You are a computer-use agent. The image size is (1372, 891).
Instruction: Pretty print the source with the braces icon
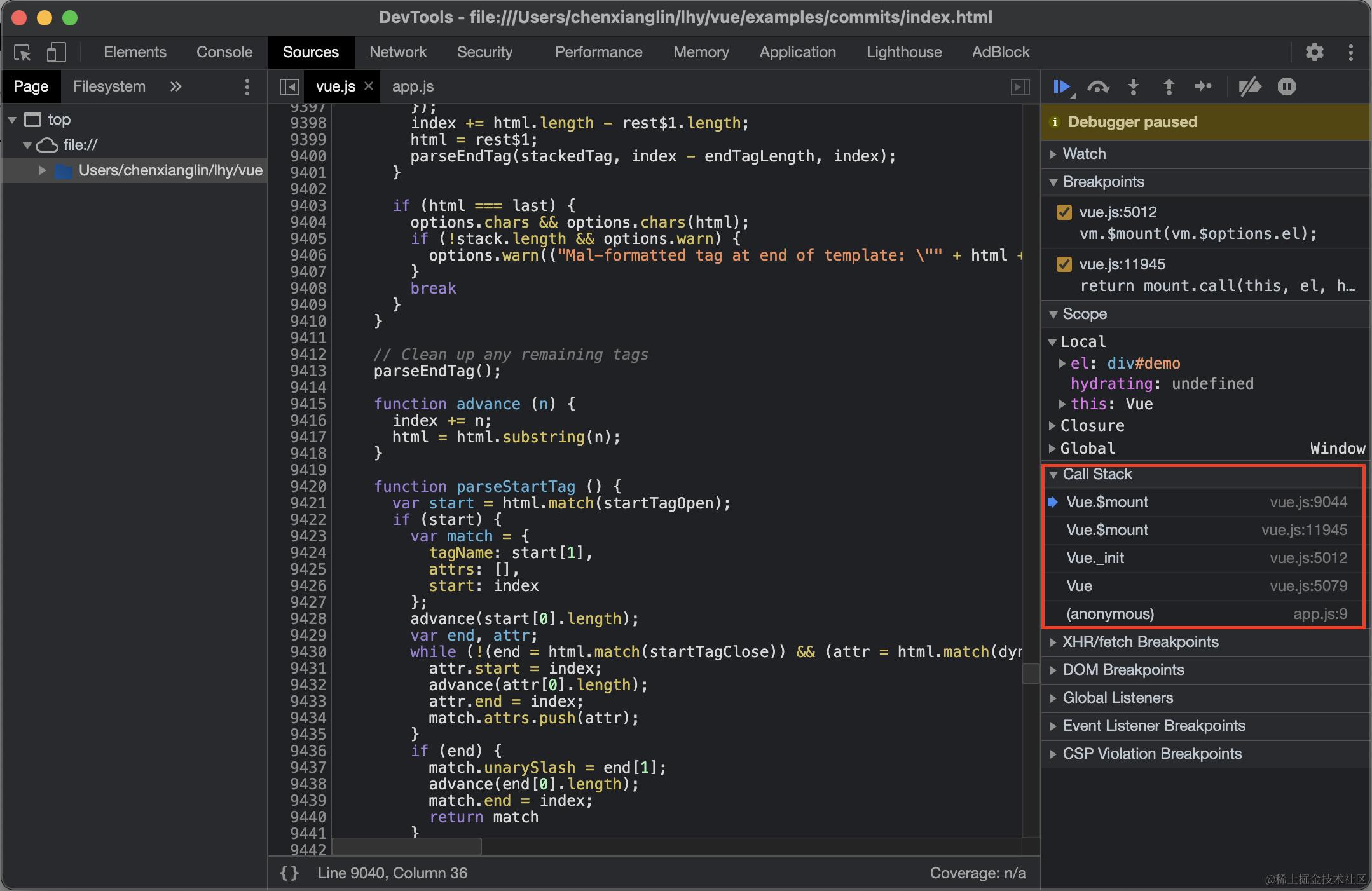pos(289,873)
